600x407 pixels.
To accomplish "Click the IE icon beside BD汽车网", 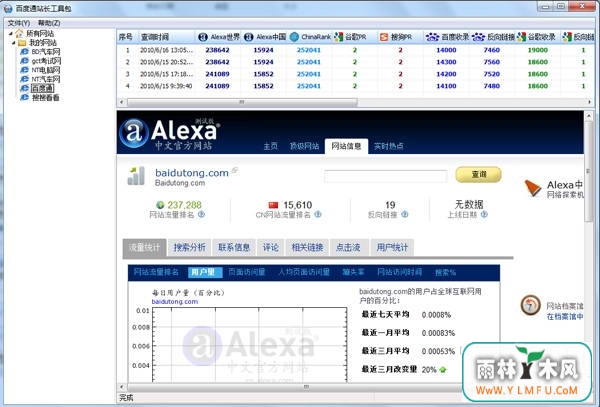I will 24,52.
